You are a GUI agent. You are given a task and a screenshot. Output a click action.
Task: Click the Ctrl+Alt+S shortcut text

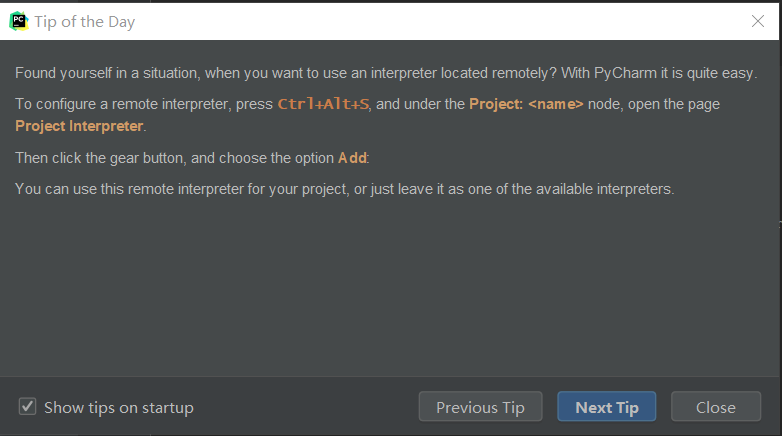click(323, 103)
